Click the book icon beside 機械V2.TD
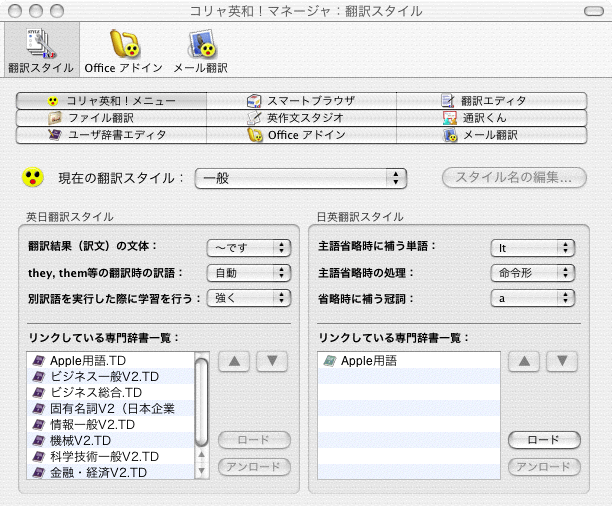The height and width of the screenshot is (506, 612). point(38,440)
